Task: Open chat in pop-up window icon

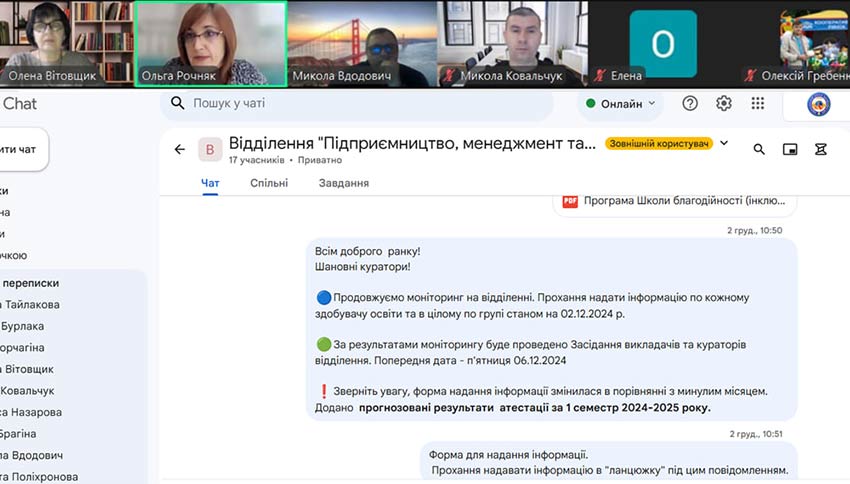Action: pyautogui.click(x=790, y=149)
